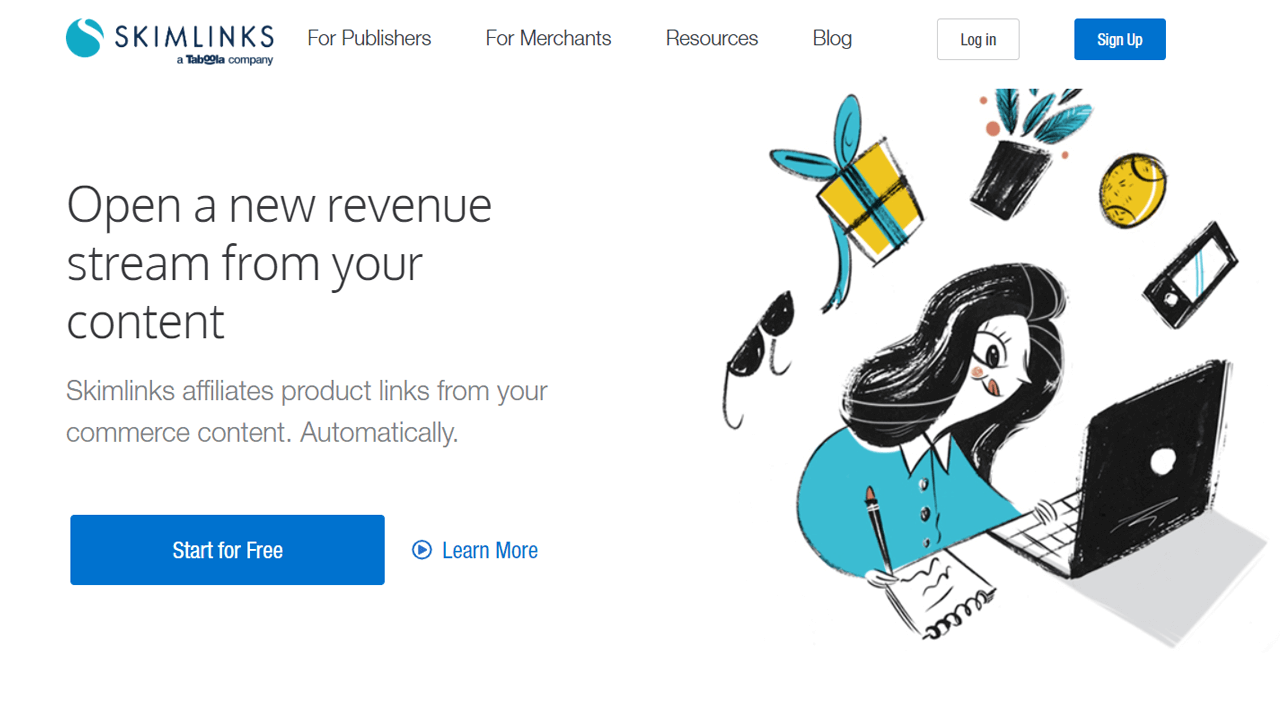Viewport: 1280px width, 720px height.
Task: Follow the Learn More text link
Action: click(x=489, y=550)
